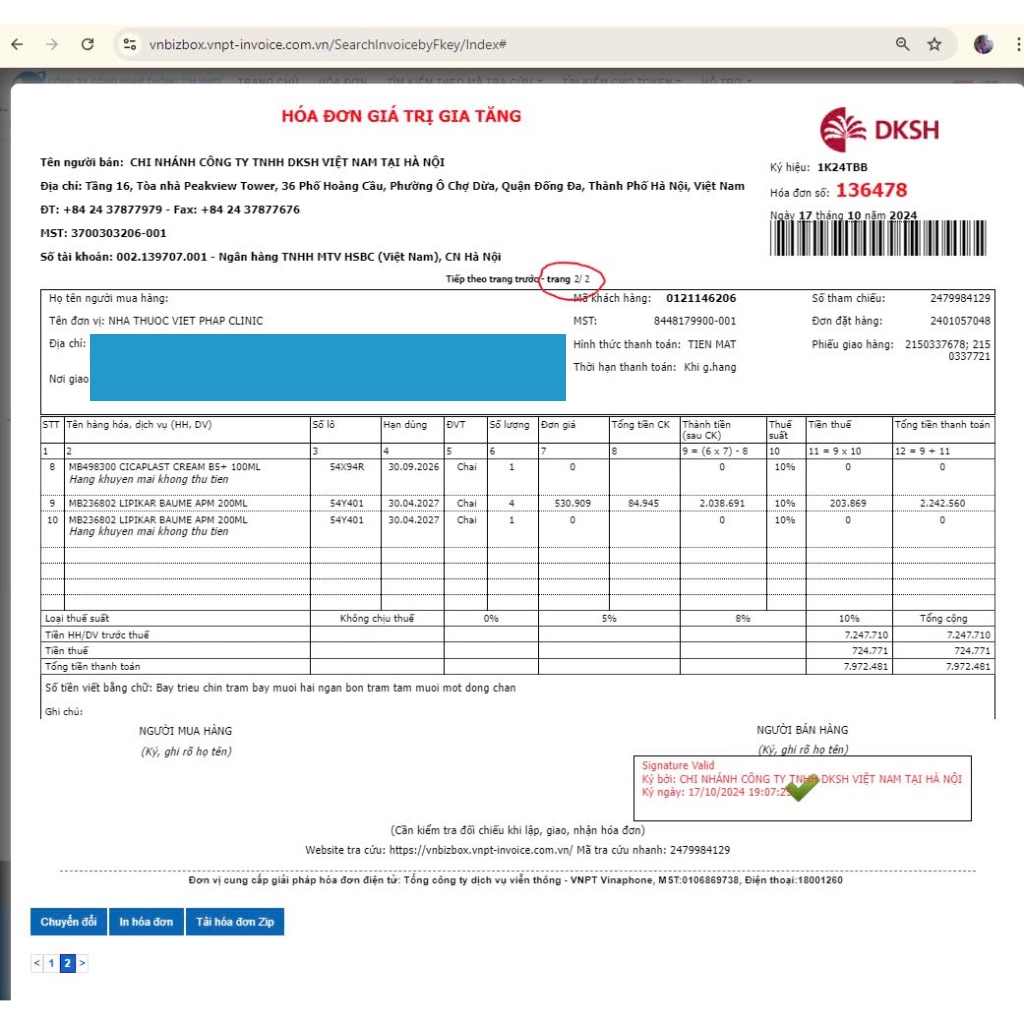Click the buyer name NHA THUOC VIET PHAP CLINIC
The height and width of the screenshot is (1024, 1024).
[x=185, y=321]
